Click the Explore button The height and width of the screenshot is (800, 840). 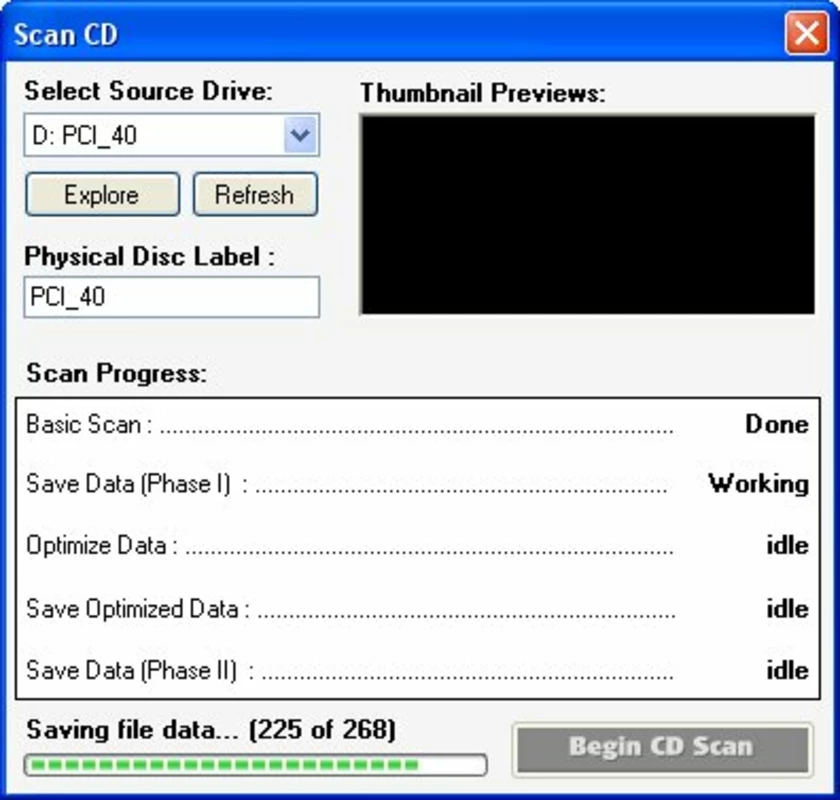(x=102, y=194)
